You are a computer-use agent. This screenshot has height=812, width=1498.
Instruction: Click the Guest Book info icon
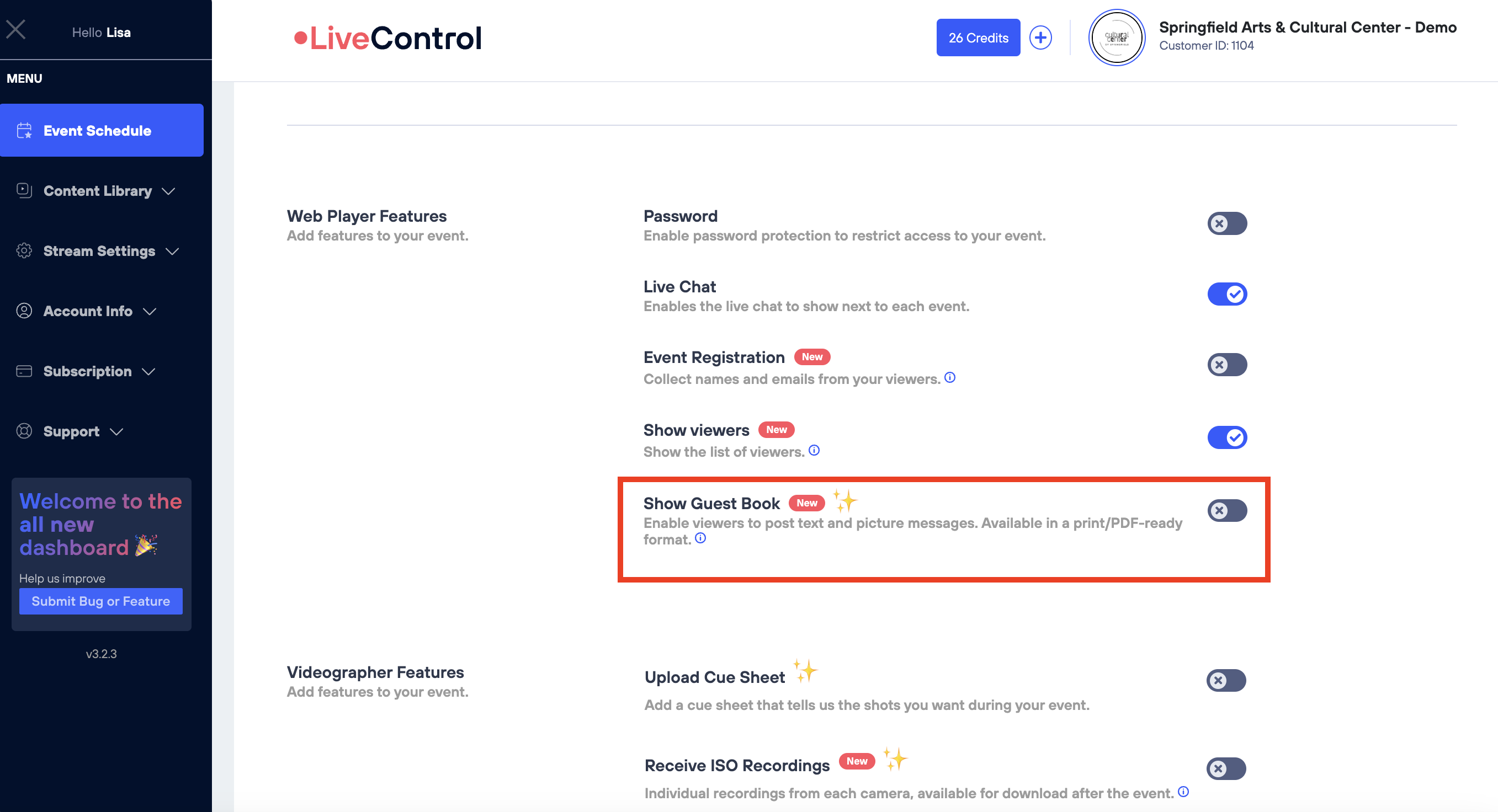click(x=701, y=538)
